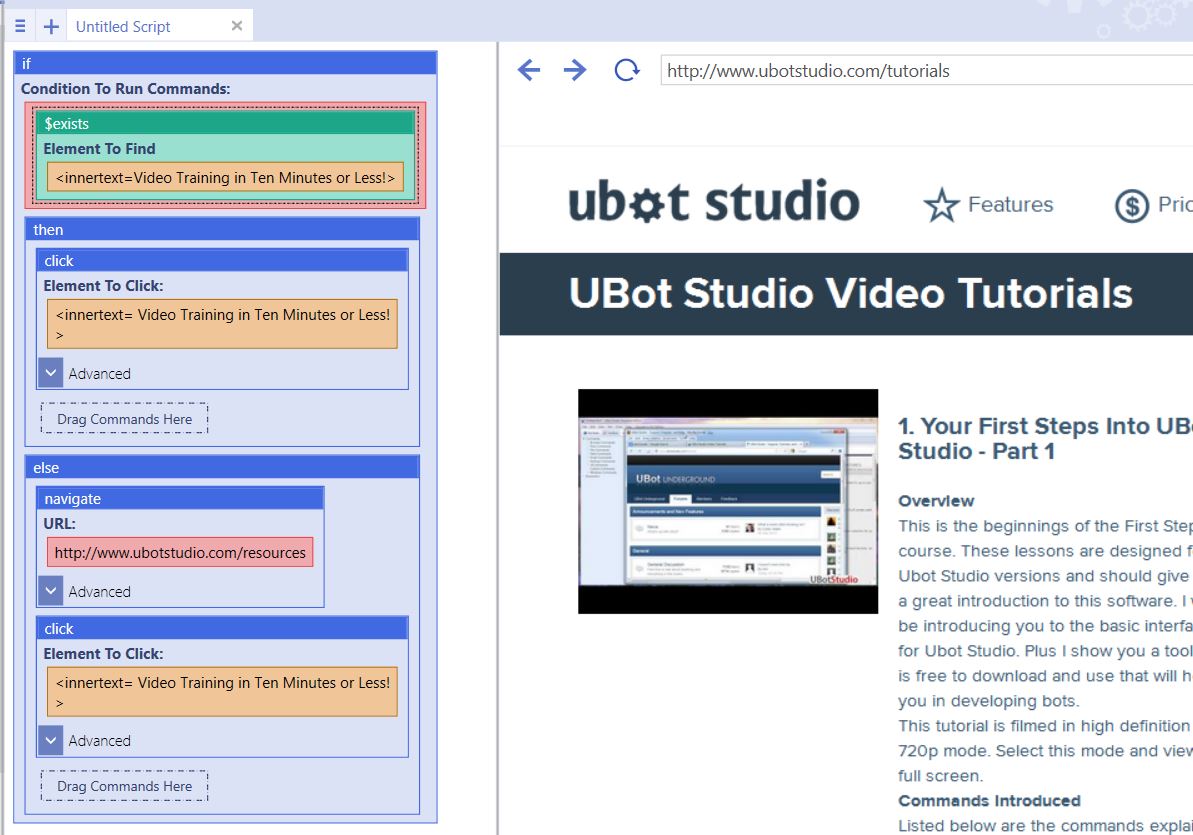The height and width of the screenshot is (835, 1193).
Task: Click the Condition To Run Commands label
Action: [126, 88]
